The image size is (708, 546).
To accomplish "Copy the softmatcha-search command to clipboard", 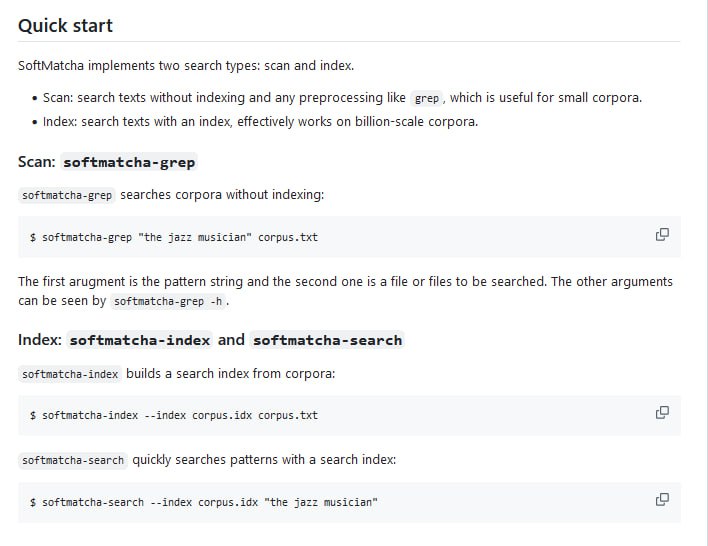I will tap(661, 499).
